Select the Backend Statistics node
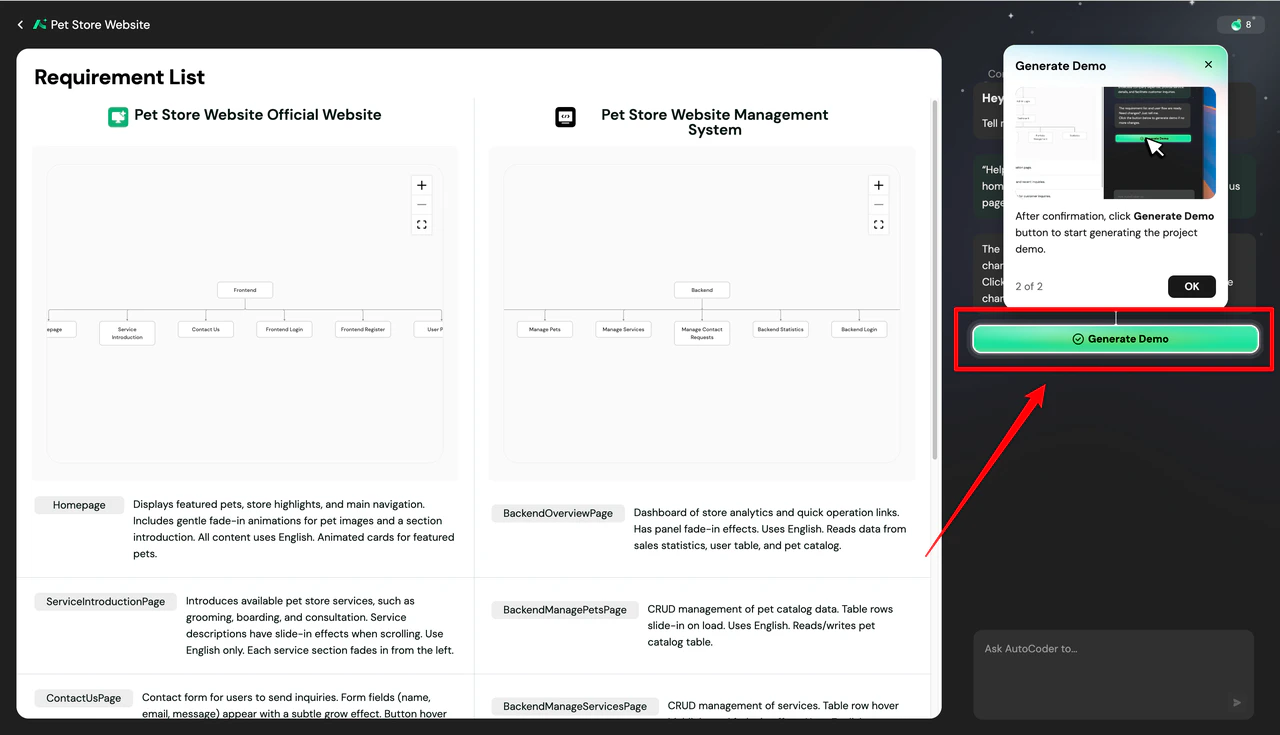This screenshot has width=1280, height=735. (x=780, y=329)
